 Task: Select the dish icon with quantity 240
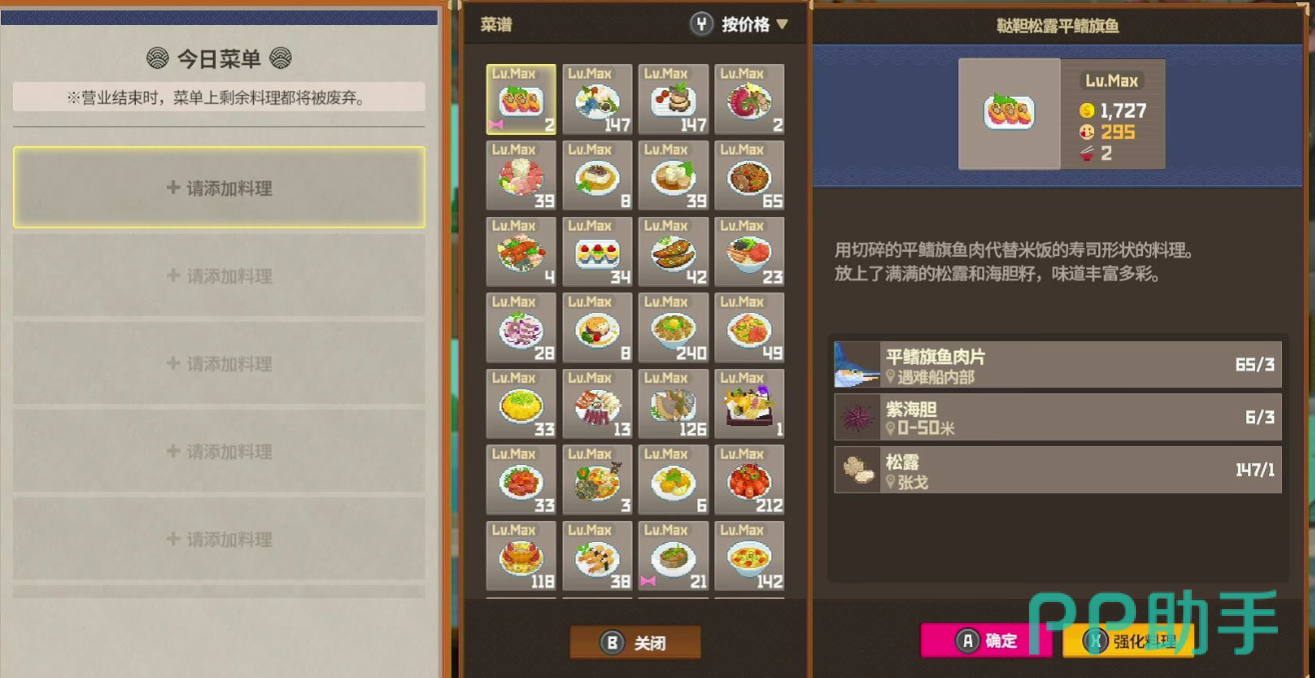tap(673, 327)
